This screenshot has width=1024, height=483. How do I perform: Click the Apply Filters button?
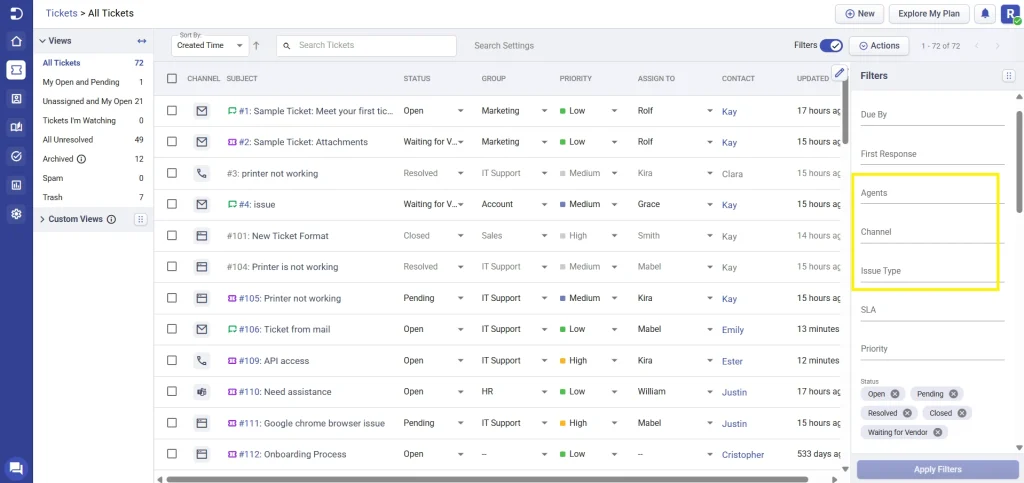(x=937, y=469)
